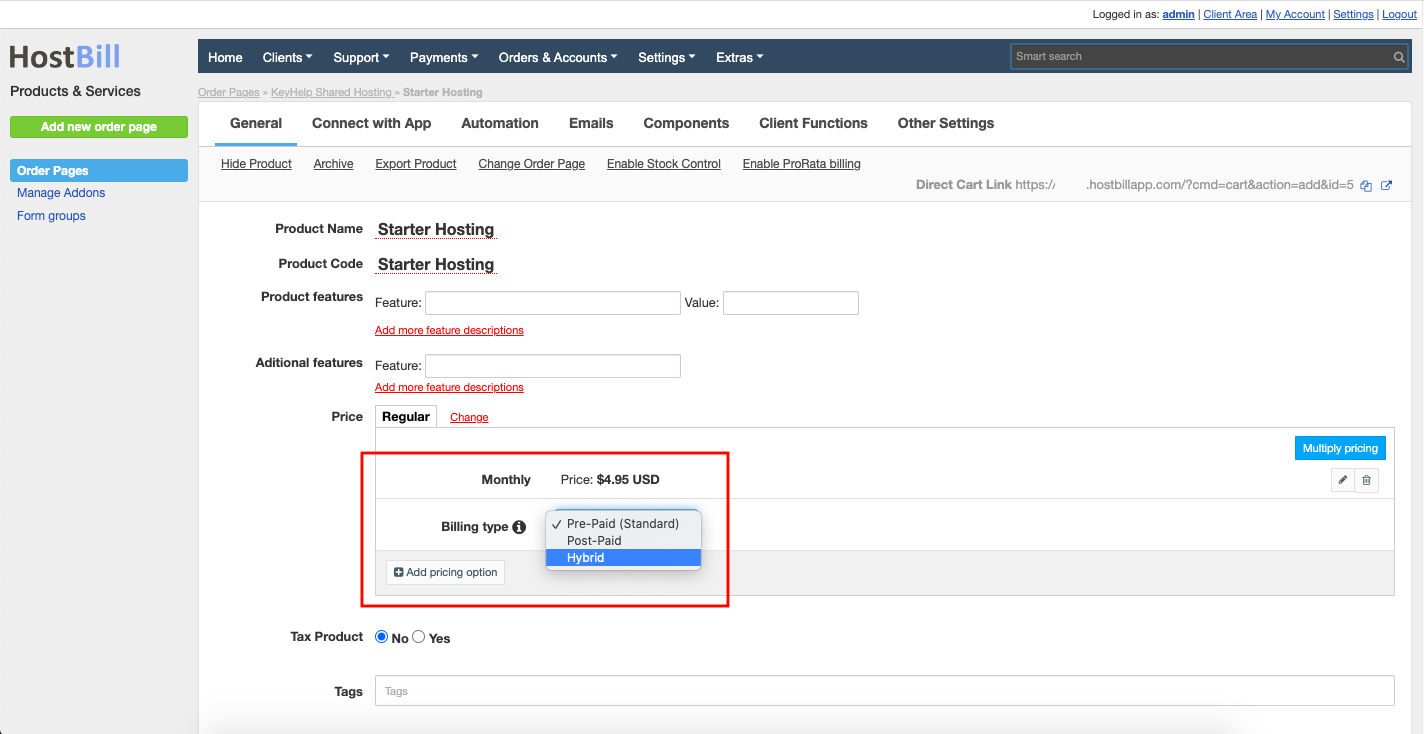This screenshot has height=734, width=1424.
Task: Click the smart search magnifier icon
Action: (1398, 56)
